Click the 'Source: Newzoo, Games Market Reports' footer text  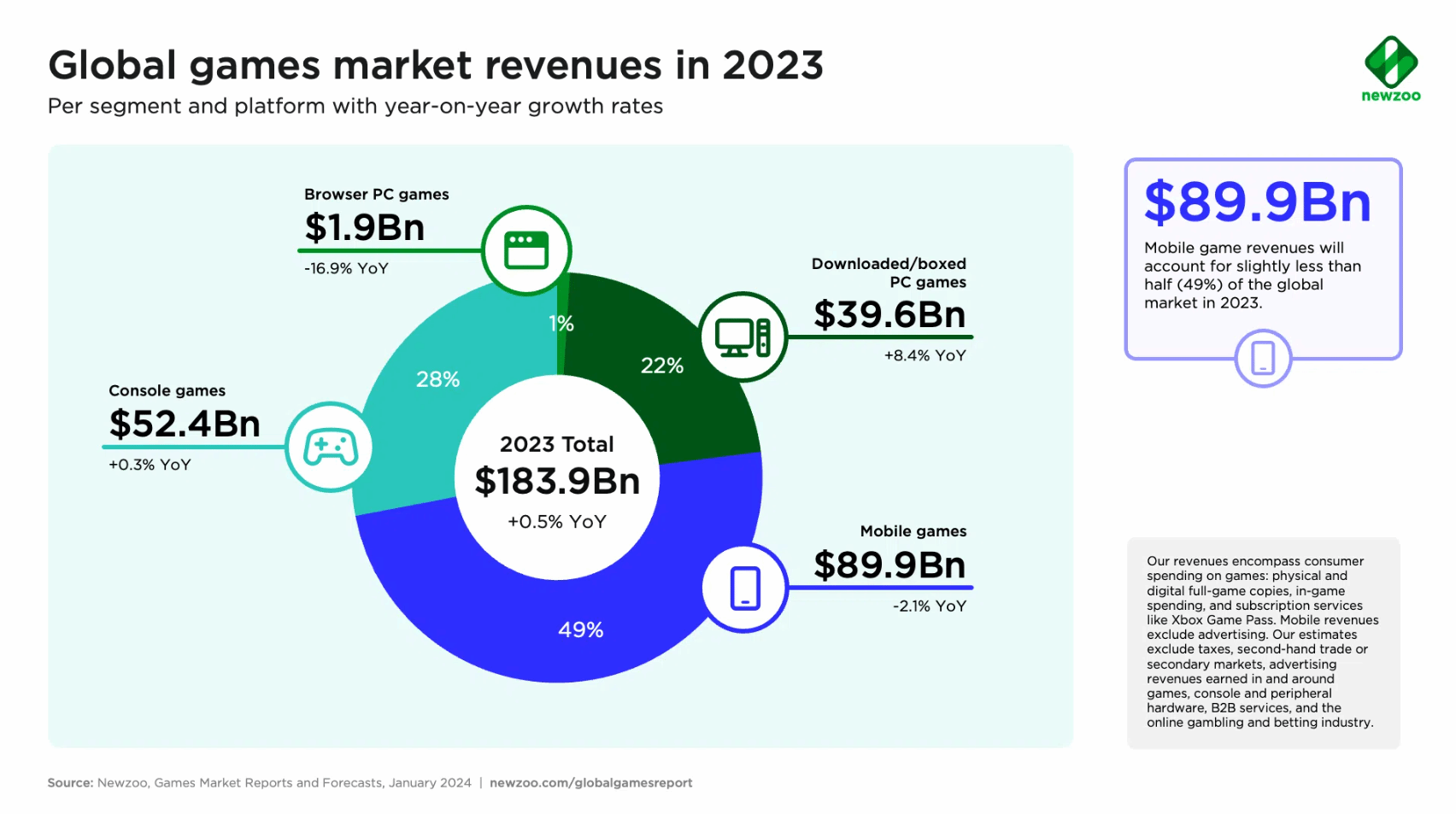(x=259, y=782)
